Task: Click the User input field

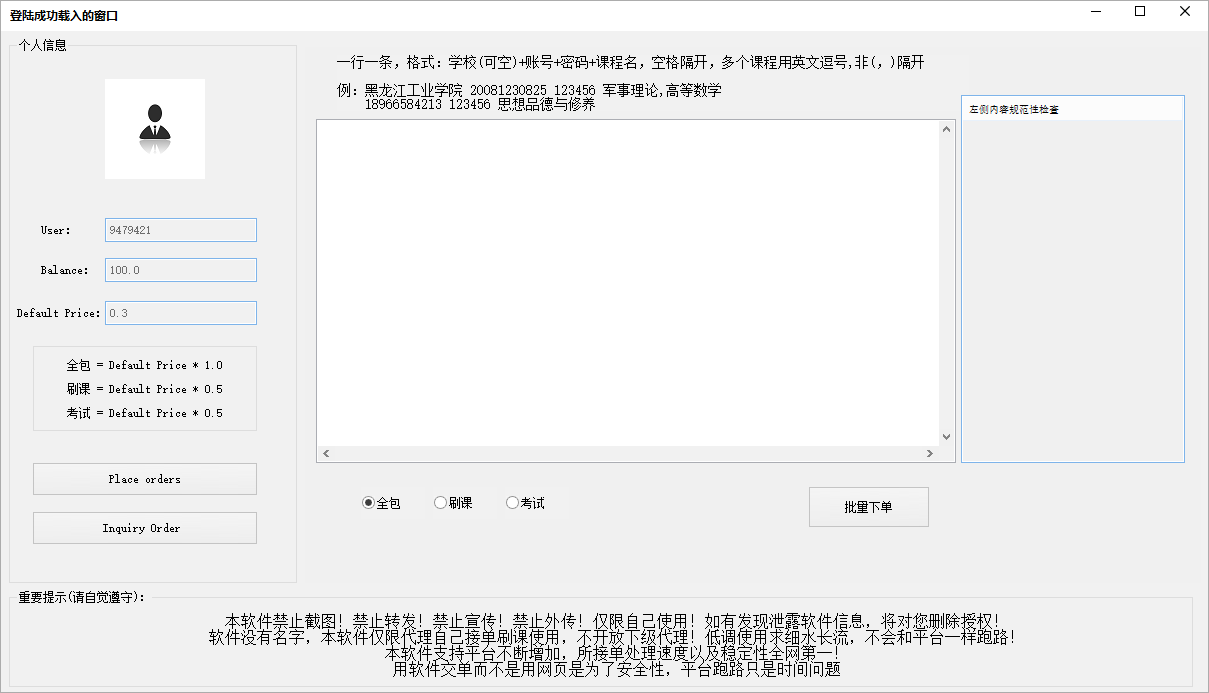Action: pyautogui.click(x=181, y=230)
